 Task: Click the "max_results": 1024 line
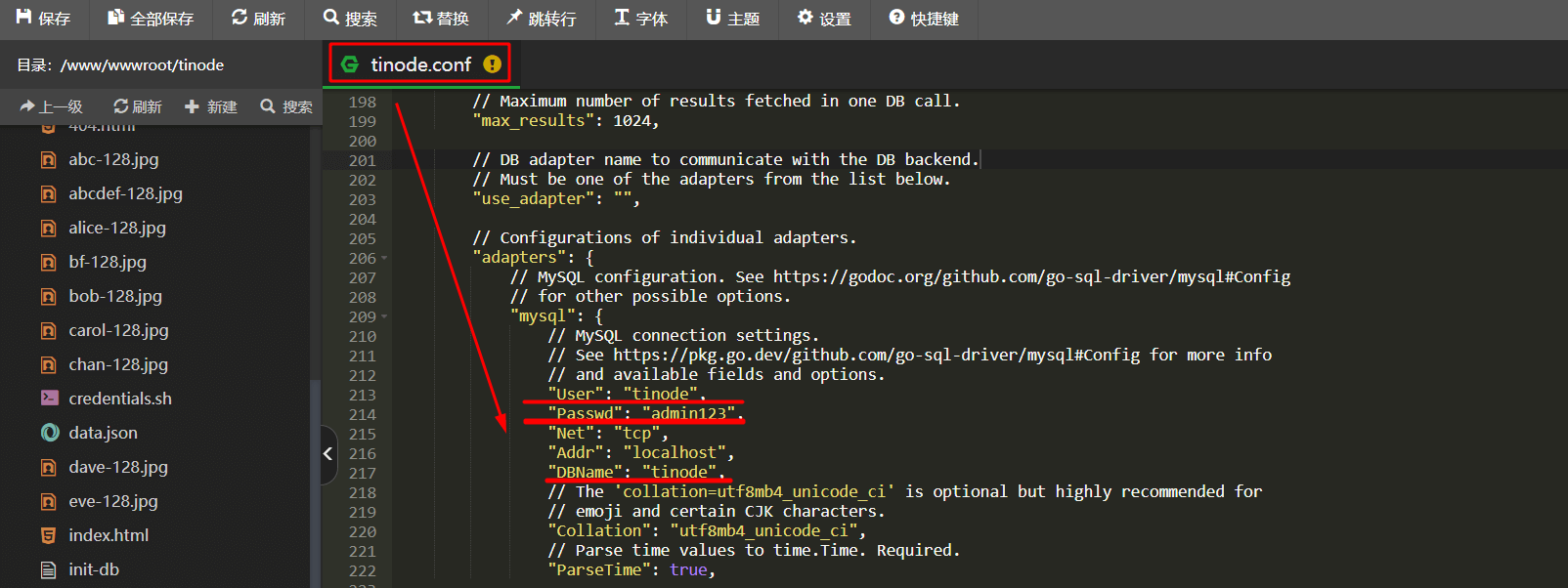click(x=566, y=121)
